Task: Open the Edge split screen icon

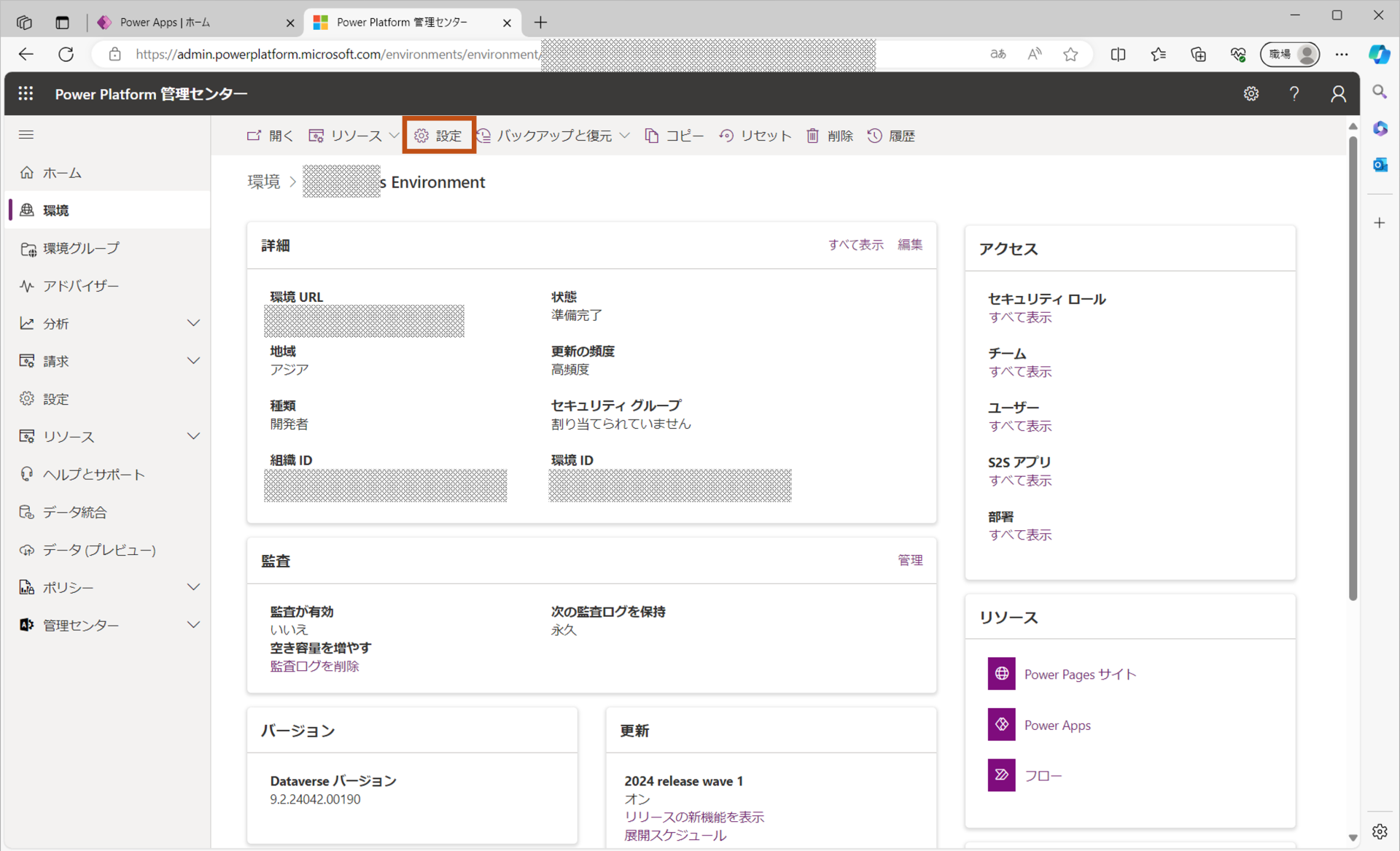Action: 1118,54
